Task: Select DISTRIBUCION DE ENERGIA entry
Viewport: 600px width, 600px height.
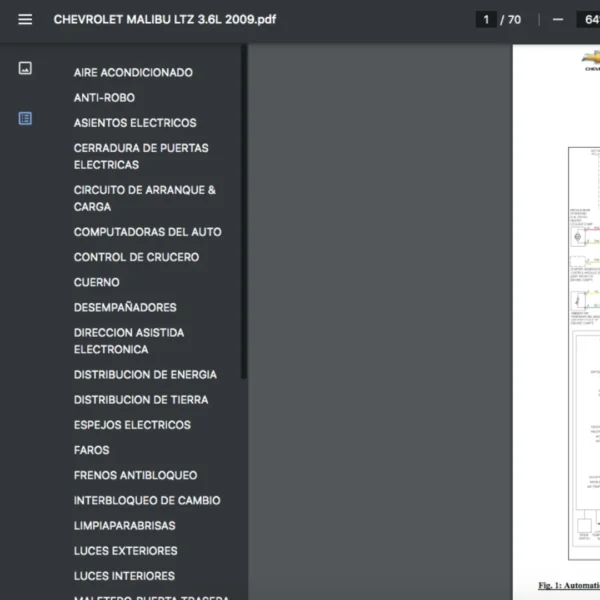Action: point(145,375)
